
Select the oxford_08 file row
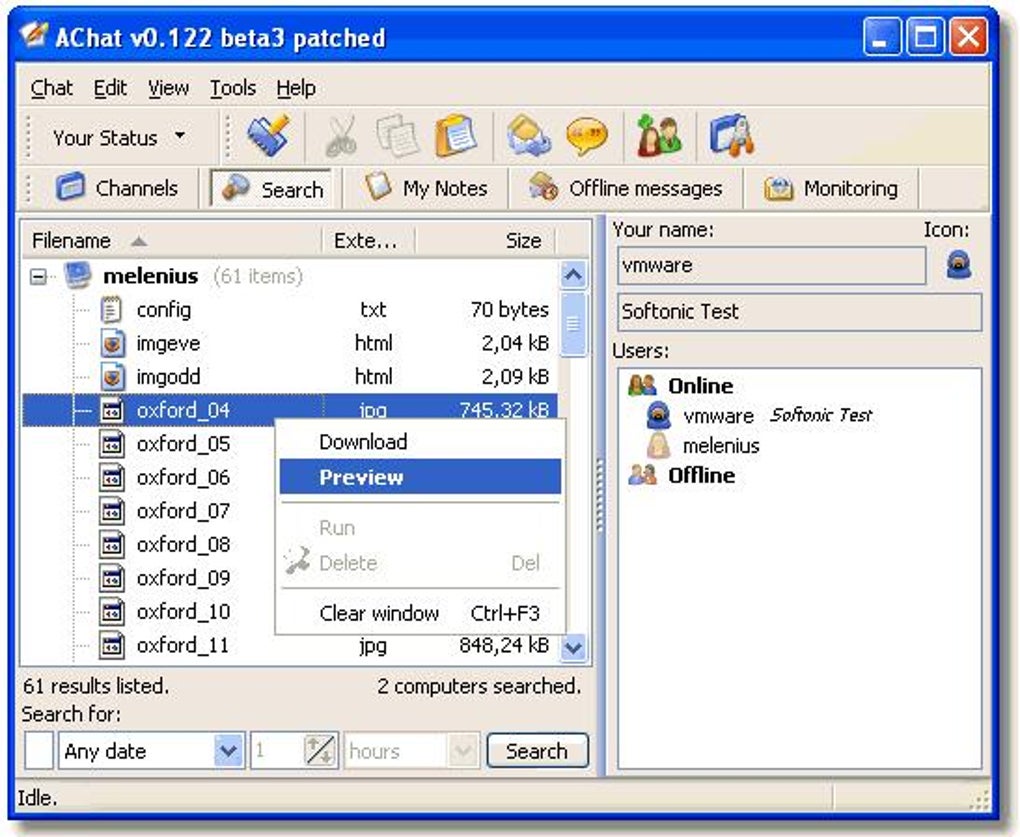pyautogui.click(x=183, y=544)
